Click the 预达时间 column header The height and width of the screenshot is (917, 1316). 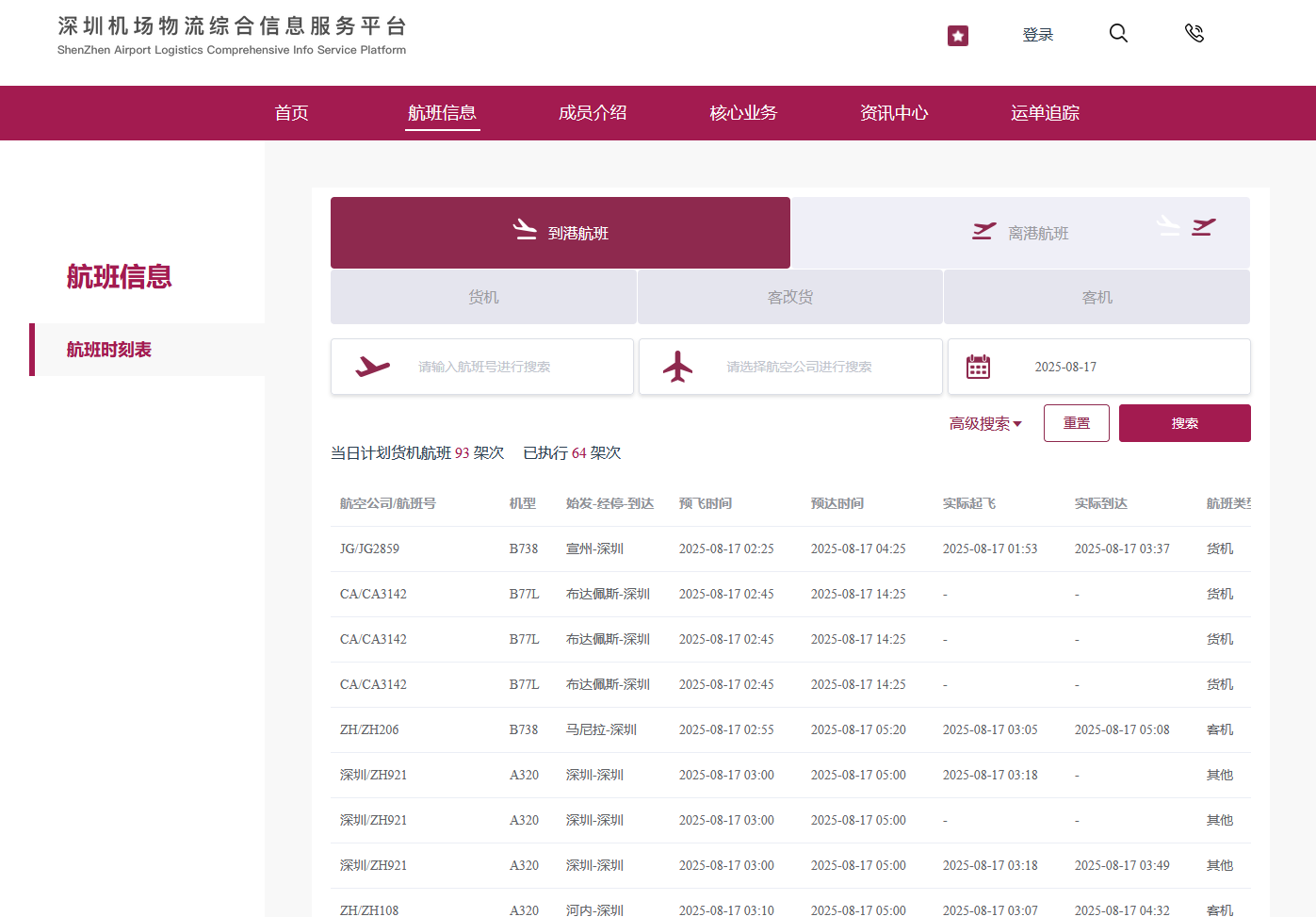837,504
